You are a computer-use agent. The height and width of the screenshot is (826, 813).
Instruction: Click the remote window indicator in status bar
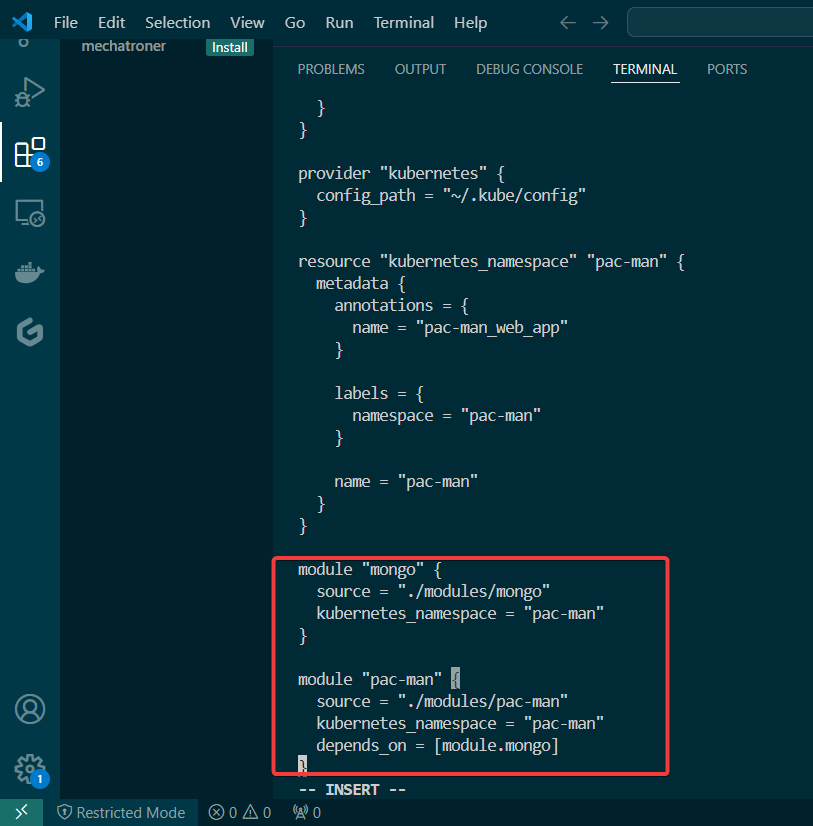(x=21, y=812)
